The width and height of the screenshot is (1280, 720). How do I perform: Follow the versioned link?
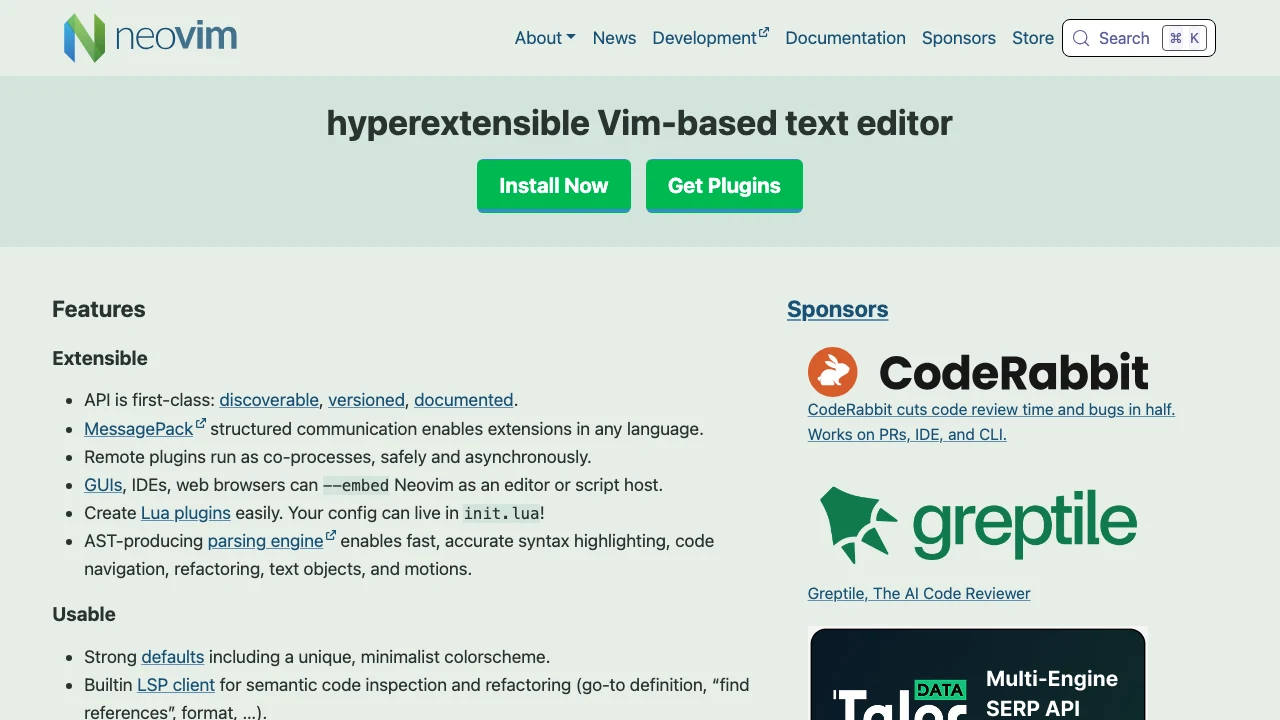(366, 400)
